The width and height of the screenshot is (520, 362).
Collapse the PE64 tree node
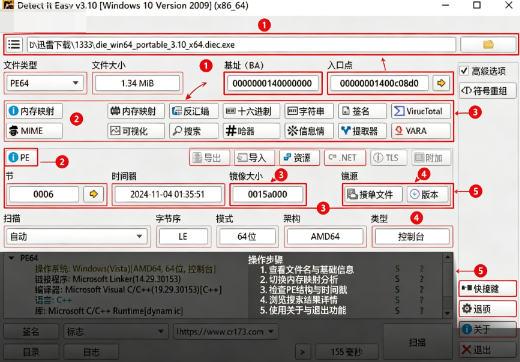click(12, 258)
